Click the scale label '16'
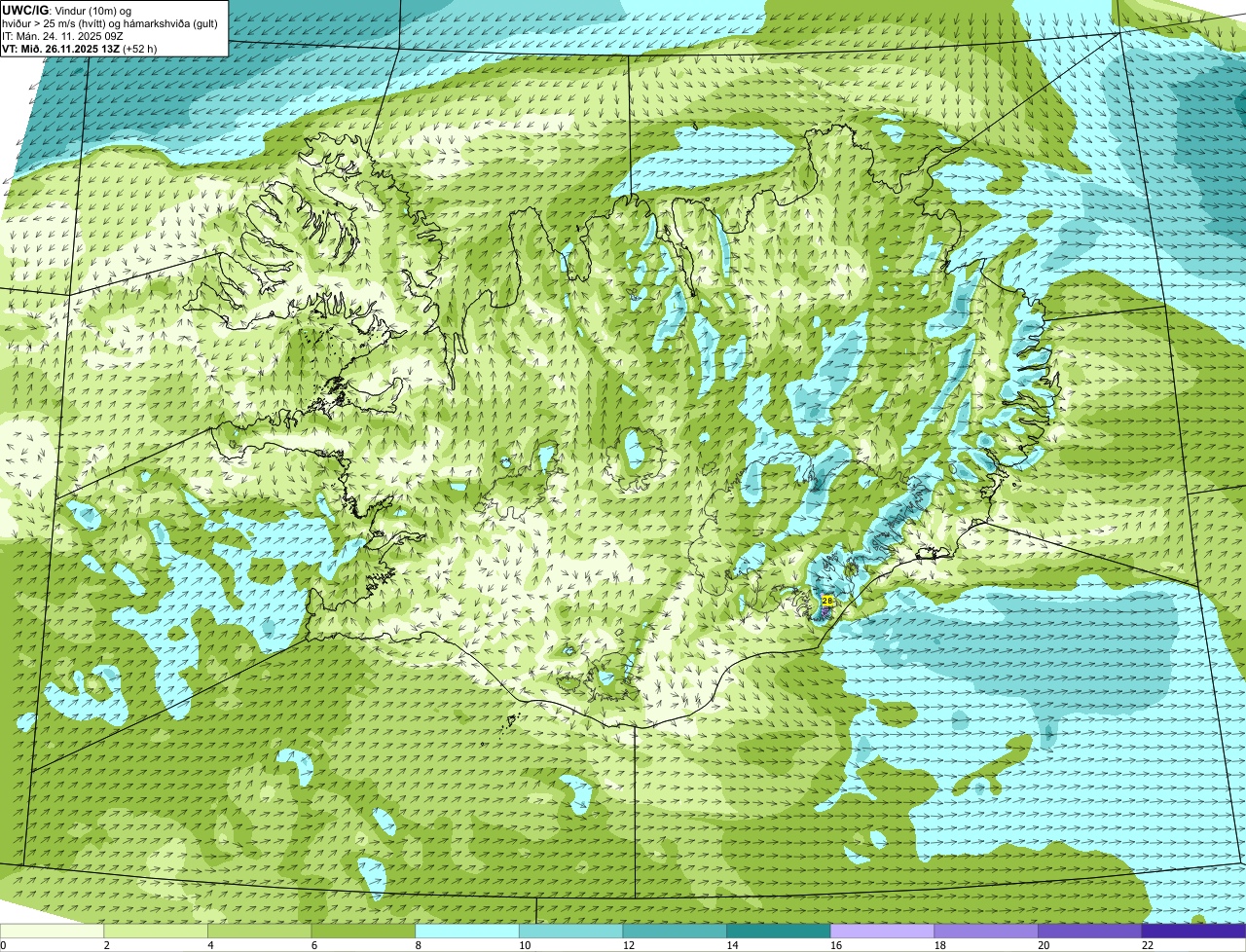The width and height of the screenshot is (1246, 952). [836, 945]
